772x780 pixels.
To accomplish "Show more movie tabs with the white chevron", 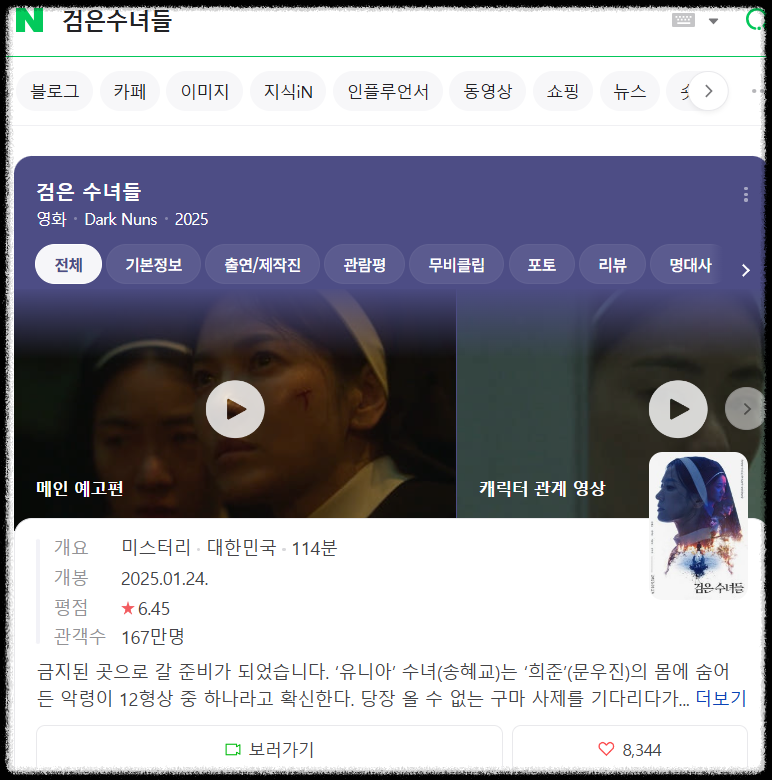I will (x=745, y=270).
